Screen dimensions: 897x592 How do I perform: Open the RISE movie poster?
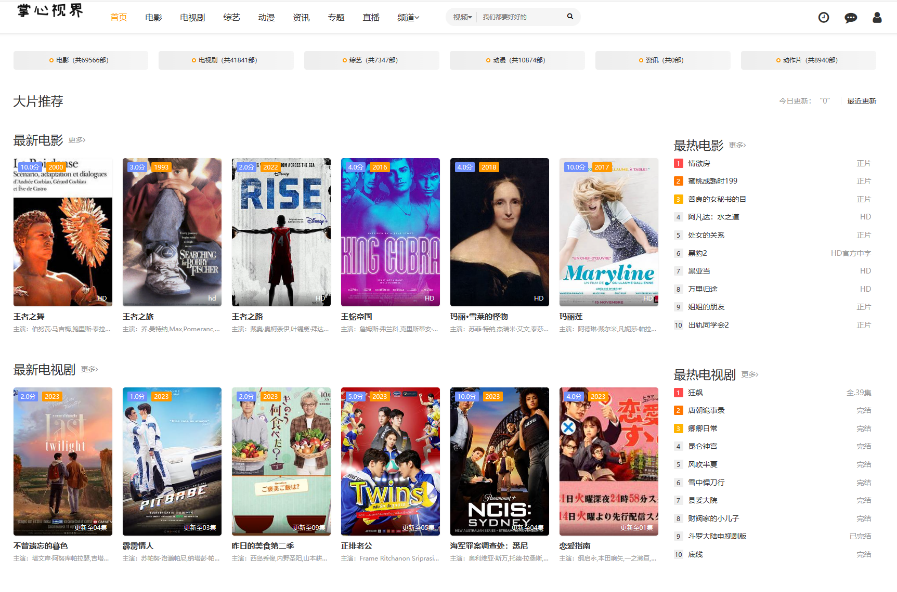point(281,232)
